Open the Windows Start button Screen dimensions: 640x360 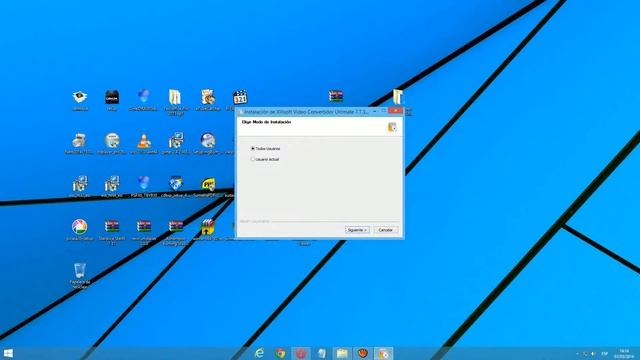click(x=8, y=353)
